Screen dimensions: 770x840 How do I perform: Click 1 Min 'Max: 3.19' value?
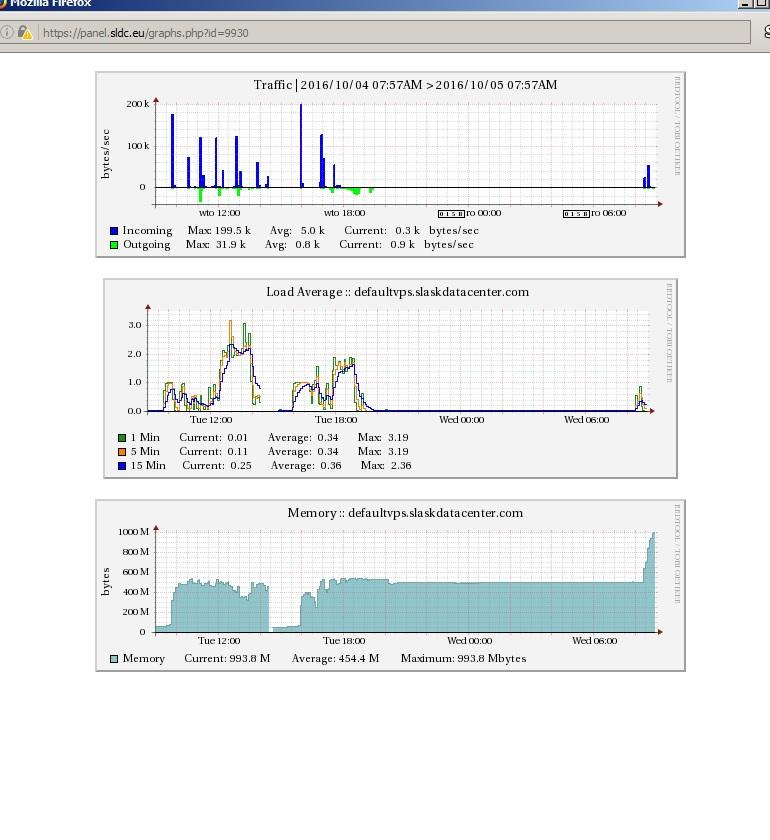(x=383, y=437)
